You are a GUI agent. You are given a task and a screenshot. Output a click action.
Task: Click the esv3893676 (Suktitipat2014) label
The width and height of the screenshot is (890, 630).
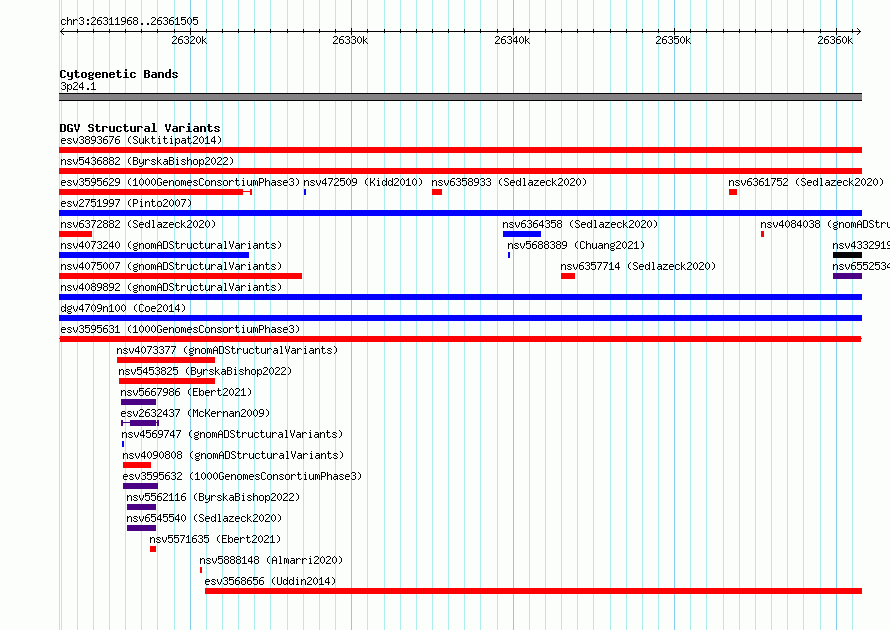click(x=141, y=140)
